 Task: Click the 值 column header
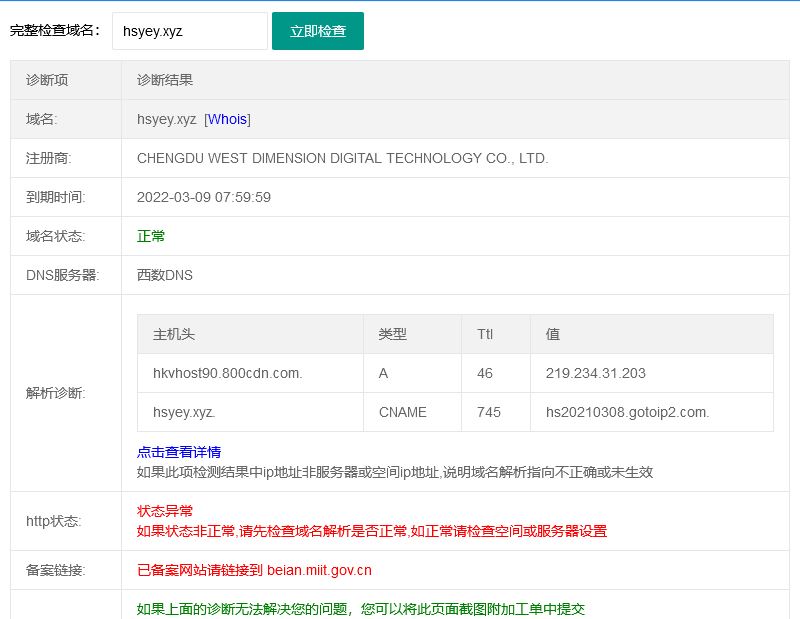pos(552,334)
